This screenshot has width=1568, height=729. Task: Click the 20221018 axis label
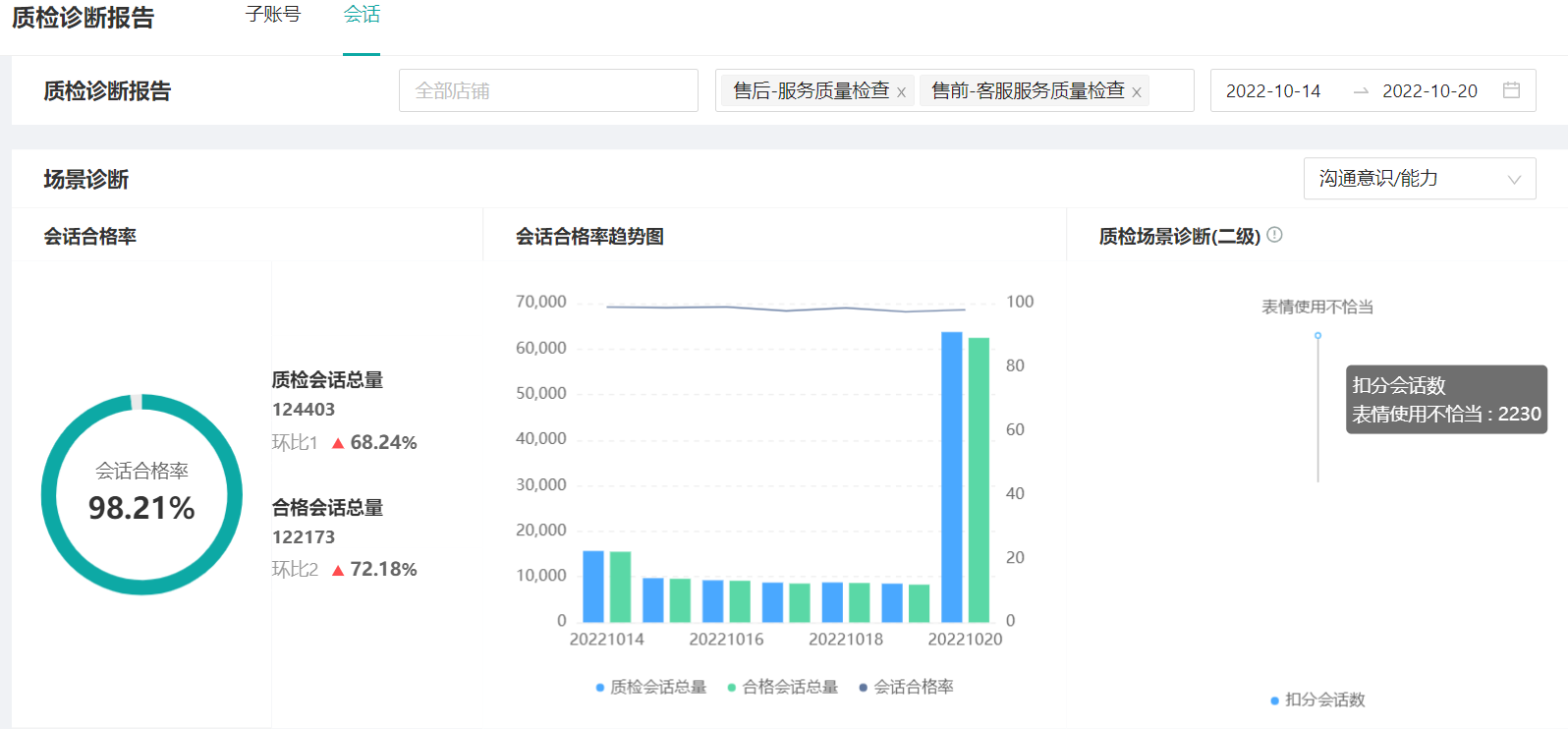tap(846, 640)
